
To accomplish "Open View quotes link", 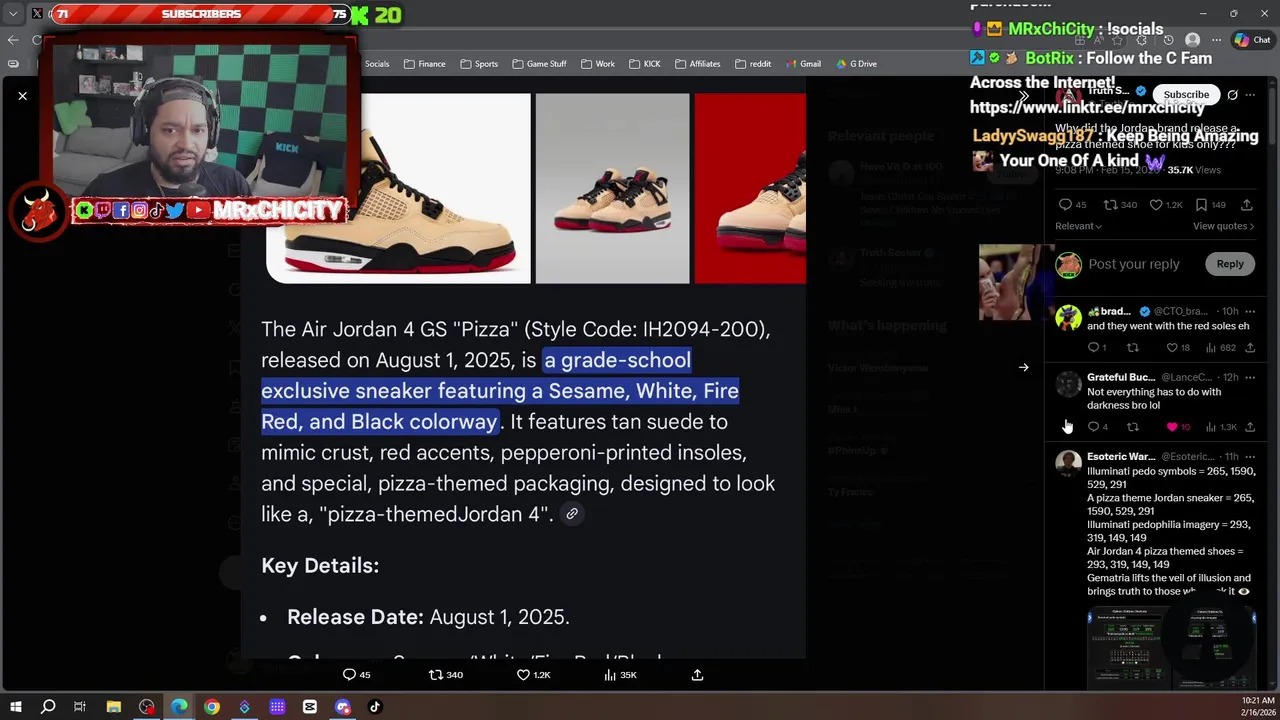I will tap(1223, 226).
